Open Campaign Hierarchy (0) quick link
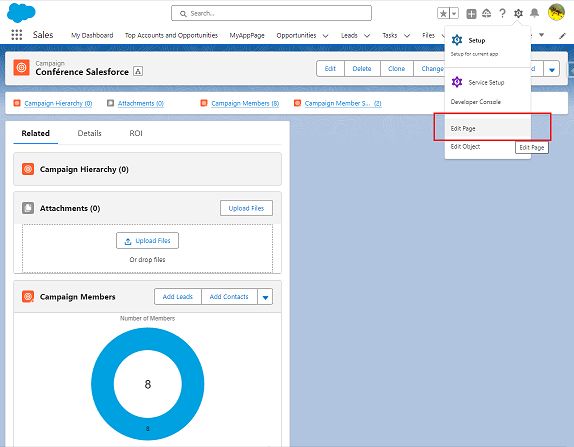This screenshot has height=447, width=574. coord(58,103)
